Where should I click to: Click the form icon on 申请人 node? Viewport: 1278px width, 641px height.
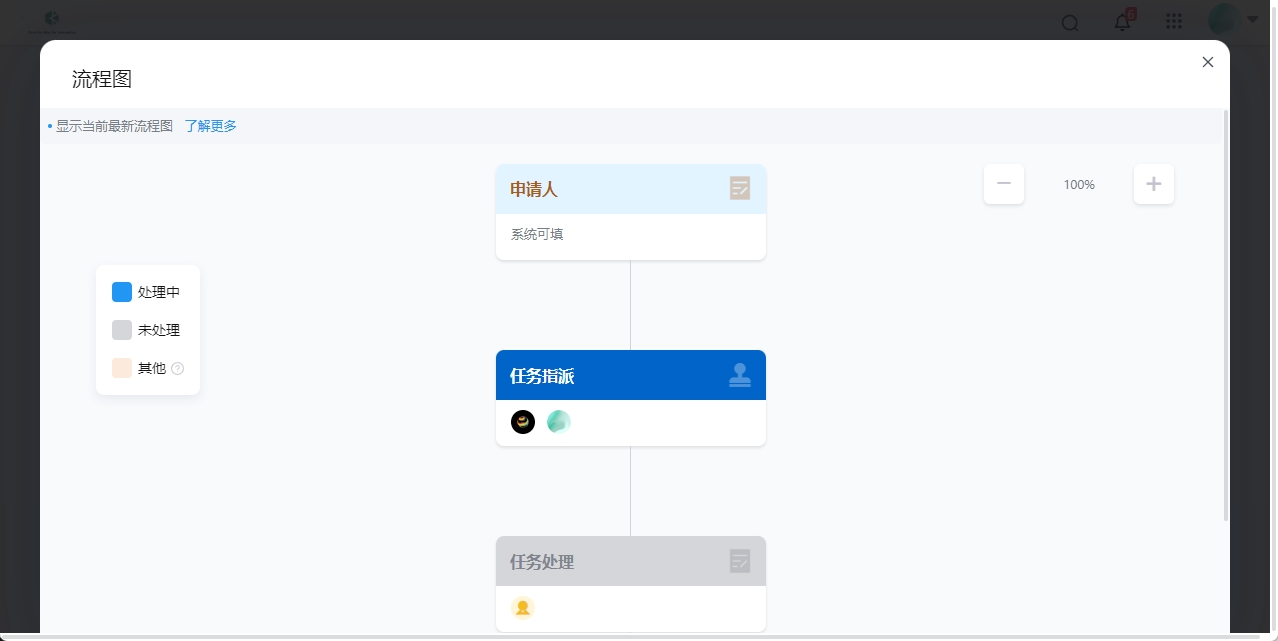(x=740, y=188)
